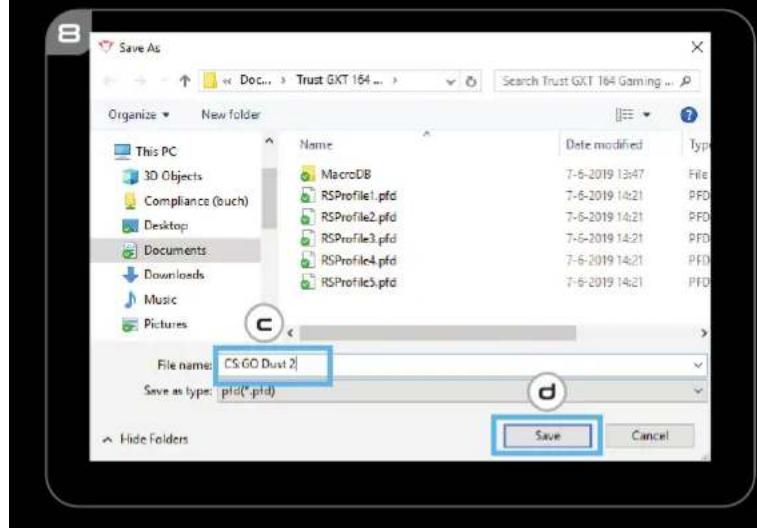Click the Save button
Image resolution: width=757 pixels, height=528 pixels.
547,436
